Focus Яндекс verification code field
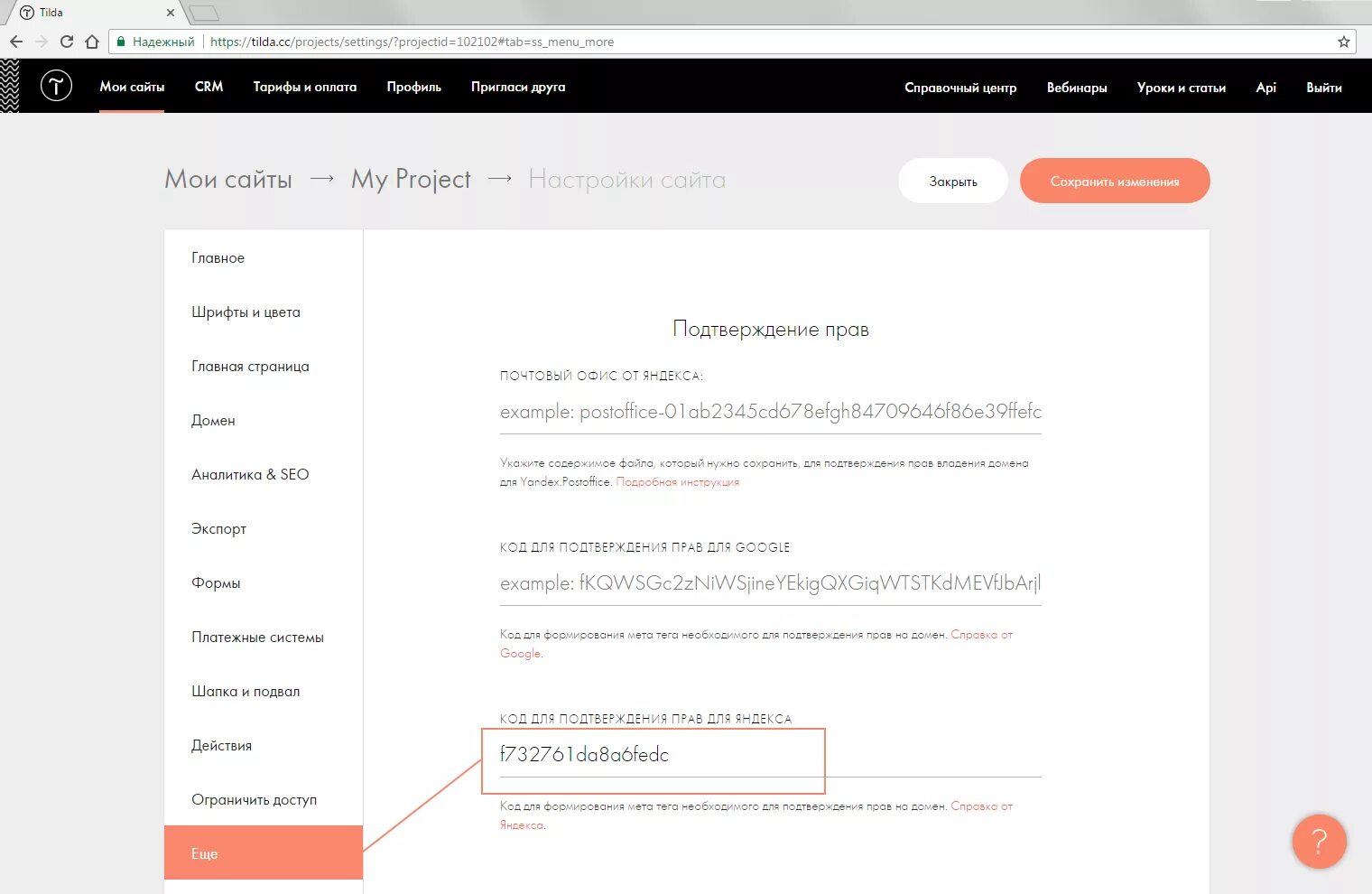The height and width of the screenshot is (894, 1372). click(771, 755)
